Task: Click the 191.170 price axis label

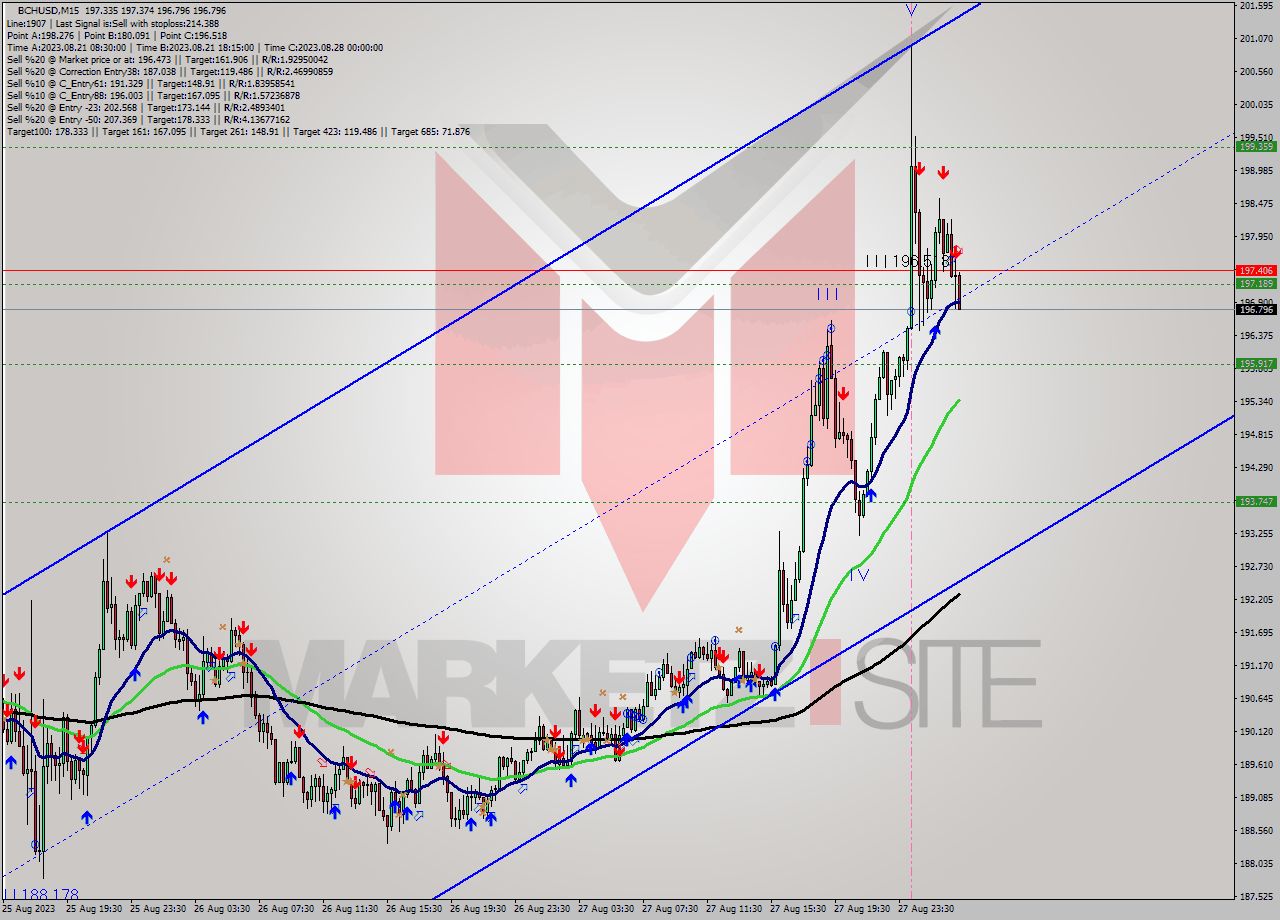Action: point(1255,666)
